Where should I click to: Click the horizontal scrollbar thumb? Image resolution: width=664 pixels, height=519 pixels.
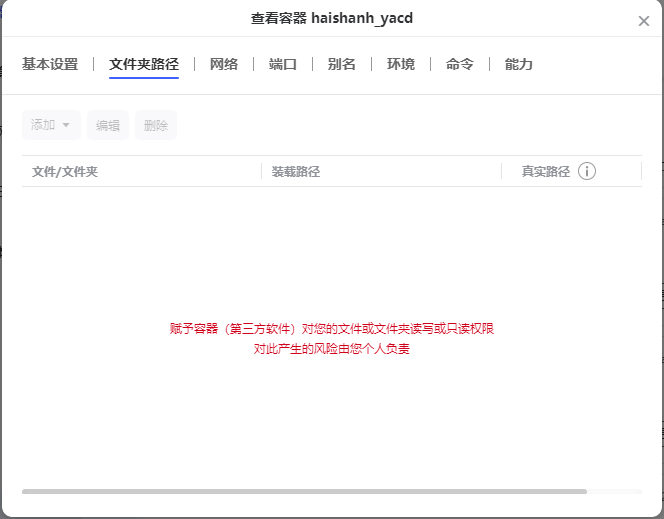point(304,491)
